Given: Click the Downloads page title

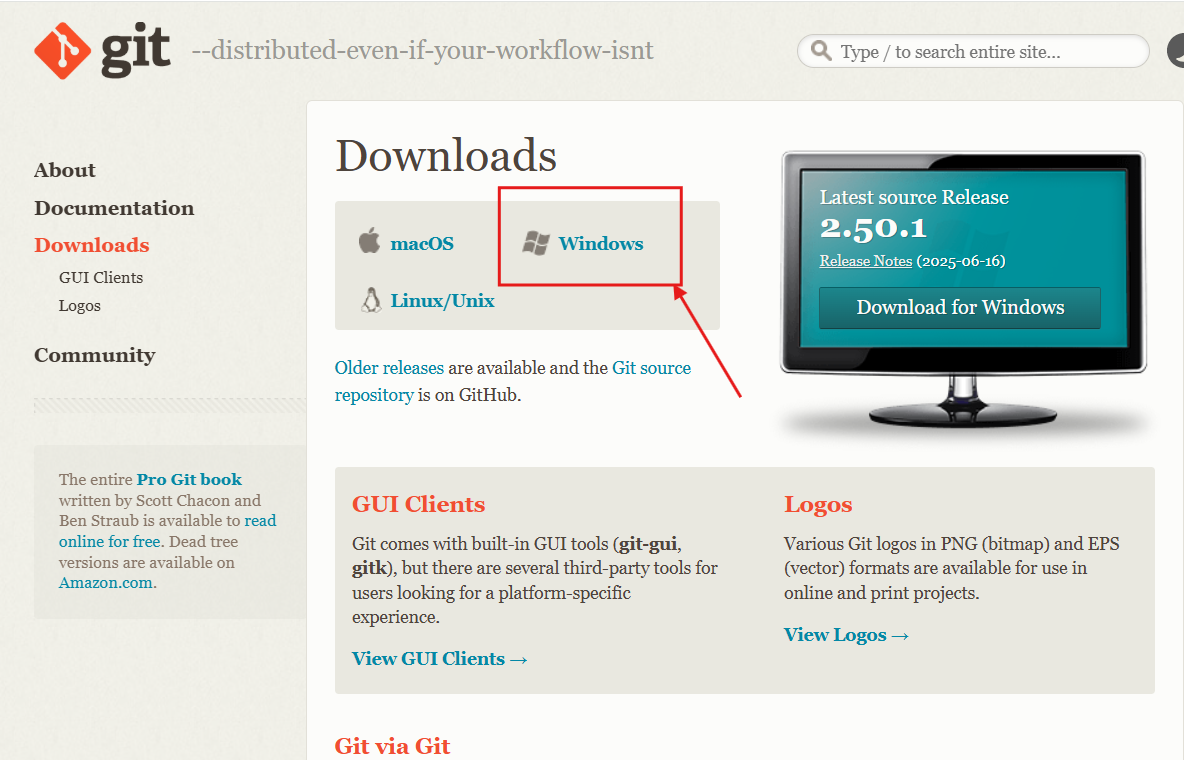Looking at the screenshot, I should click(446, 156).
